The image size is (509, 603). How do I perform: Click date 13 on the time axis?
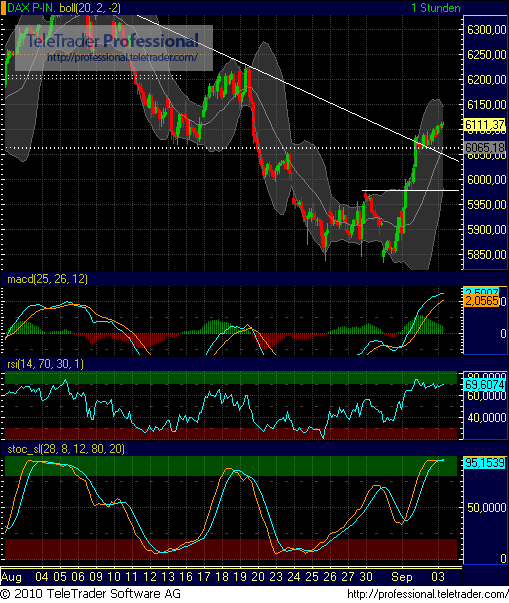(x=168, y=577)
